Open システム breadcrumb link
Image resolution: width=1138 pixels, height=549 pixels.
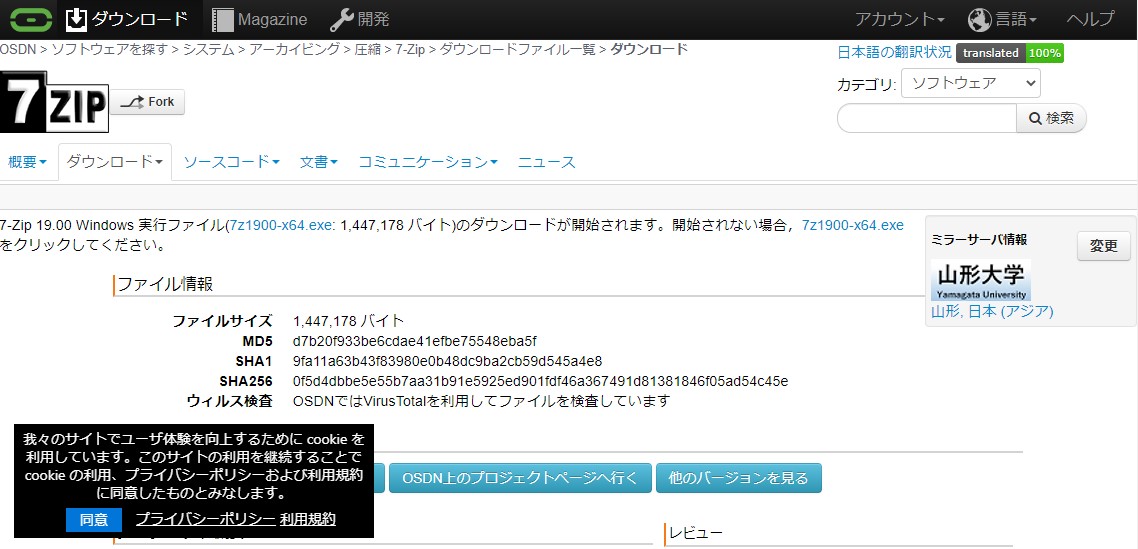pyautogui.click(x=208, y=49)
